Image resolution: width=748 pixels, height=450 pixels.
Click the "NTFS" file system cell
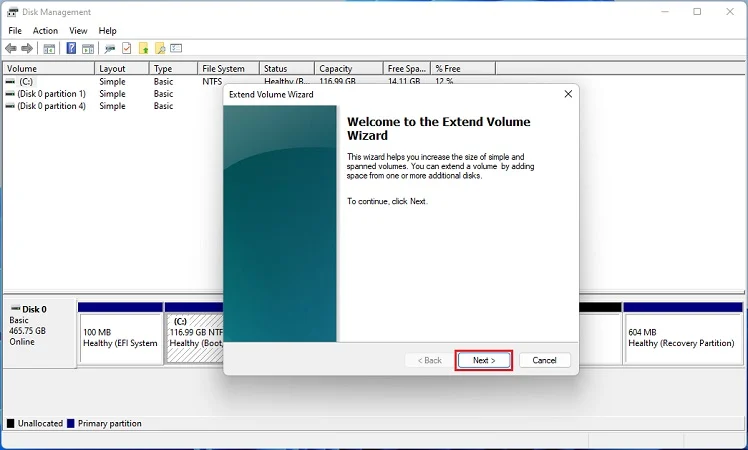click(x=212, y=82)
